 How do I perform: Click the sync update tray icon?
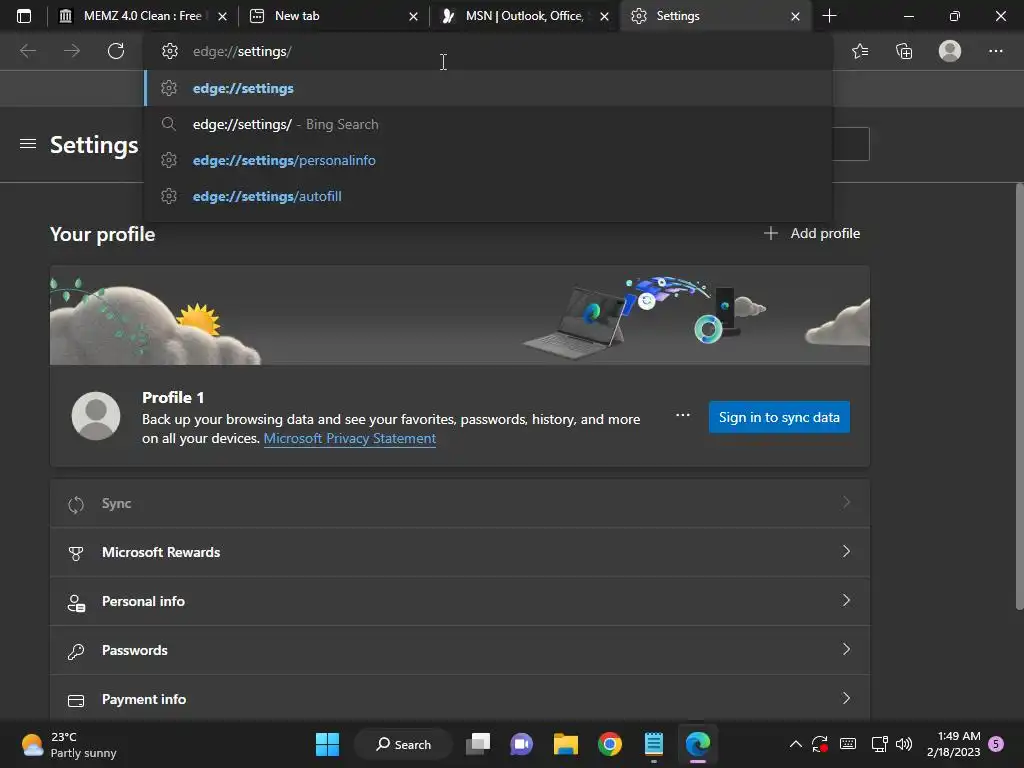820,744
